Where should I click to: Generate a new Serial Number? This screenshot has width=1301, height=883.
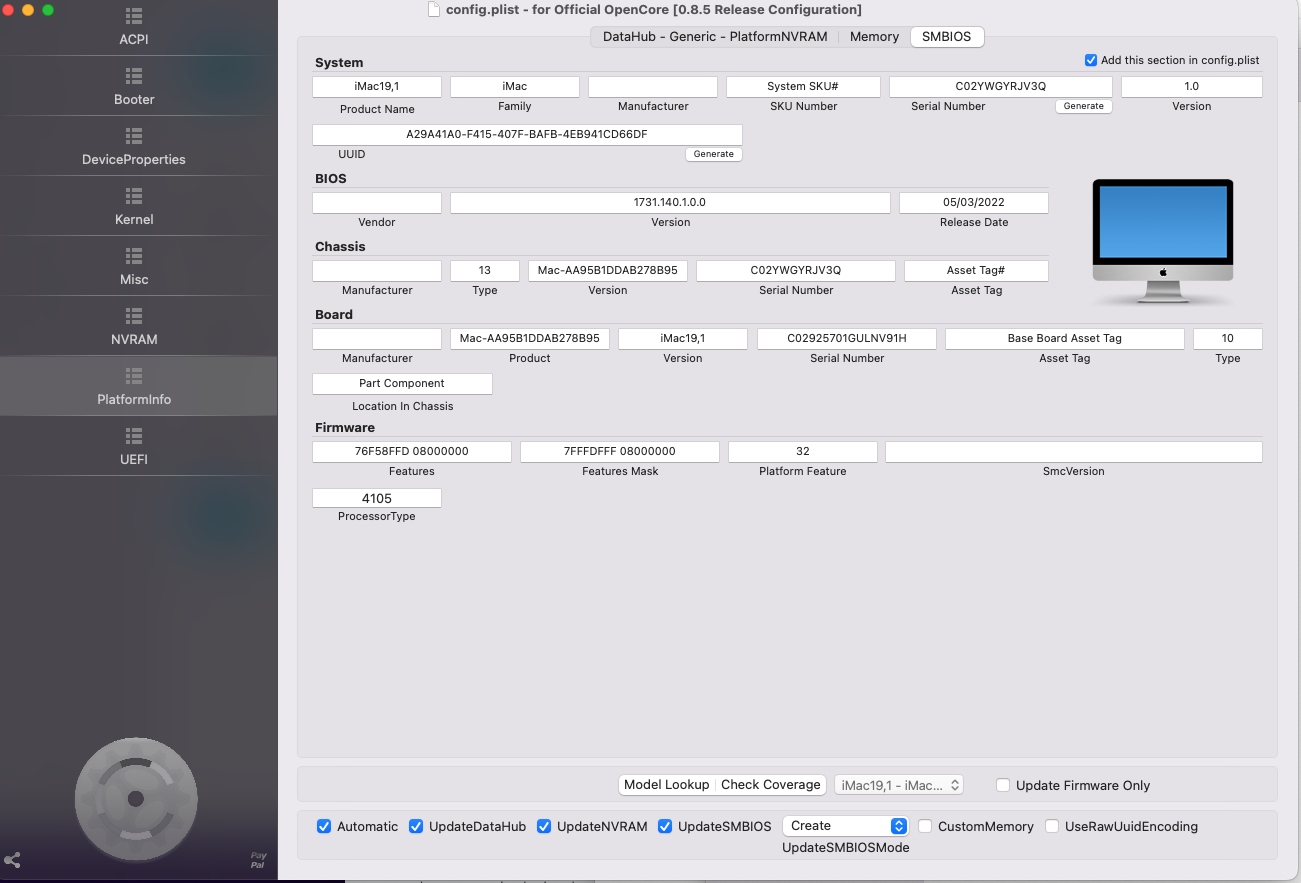pyautogui.click(x=1084, y=106)
